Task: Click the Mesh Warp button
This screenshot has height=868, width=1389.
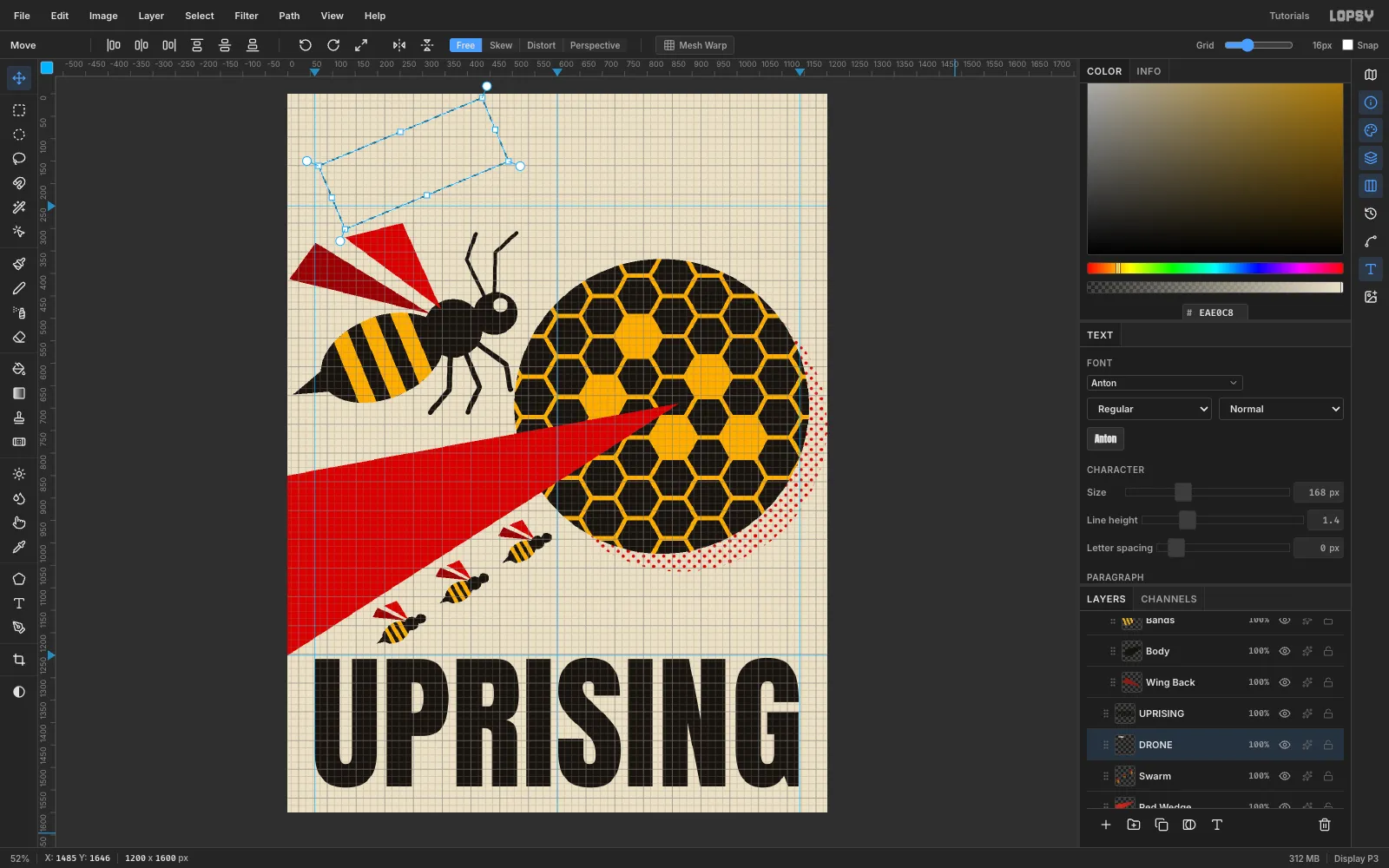Action: coord(694,45)
